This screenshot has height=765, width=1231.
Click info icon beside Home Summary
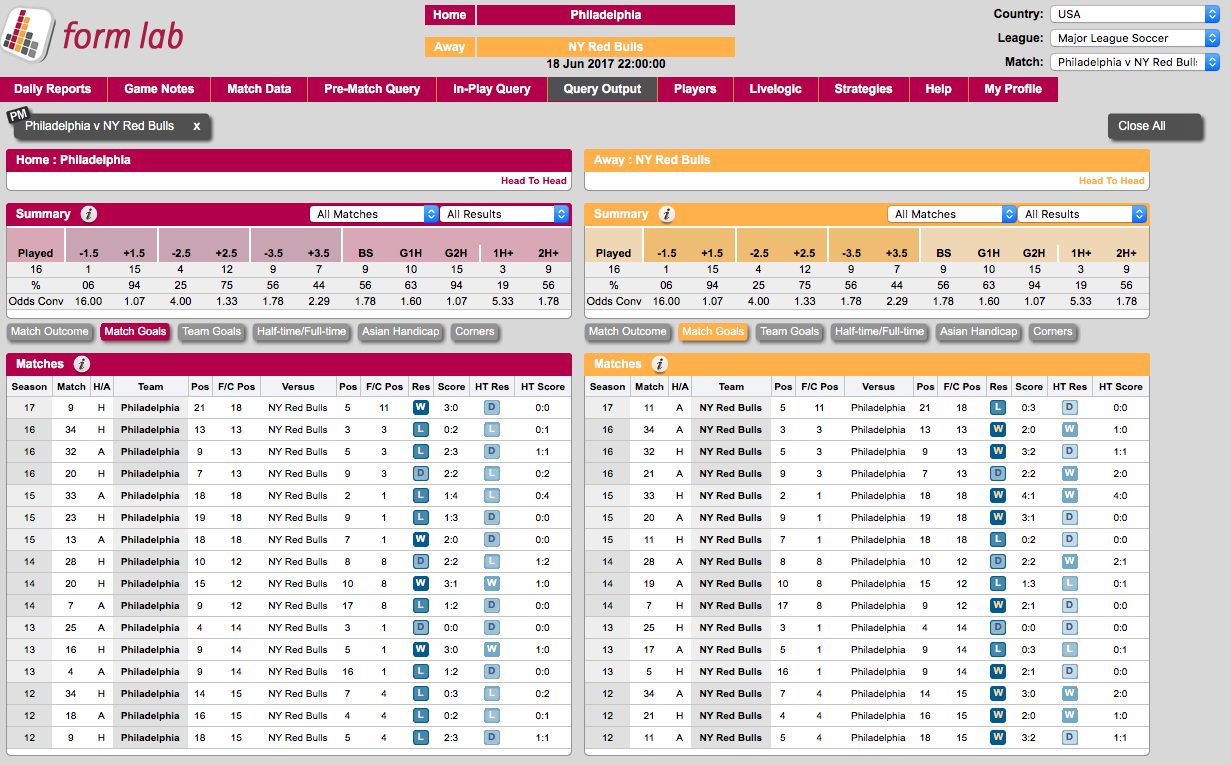pos(89,214)
